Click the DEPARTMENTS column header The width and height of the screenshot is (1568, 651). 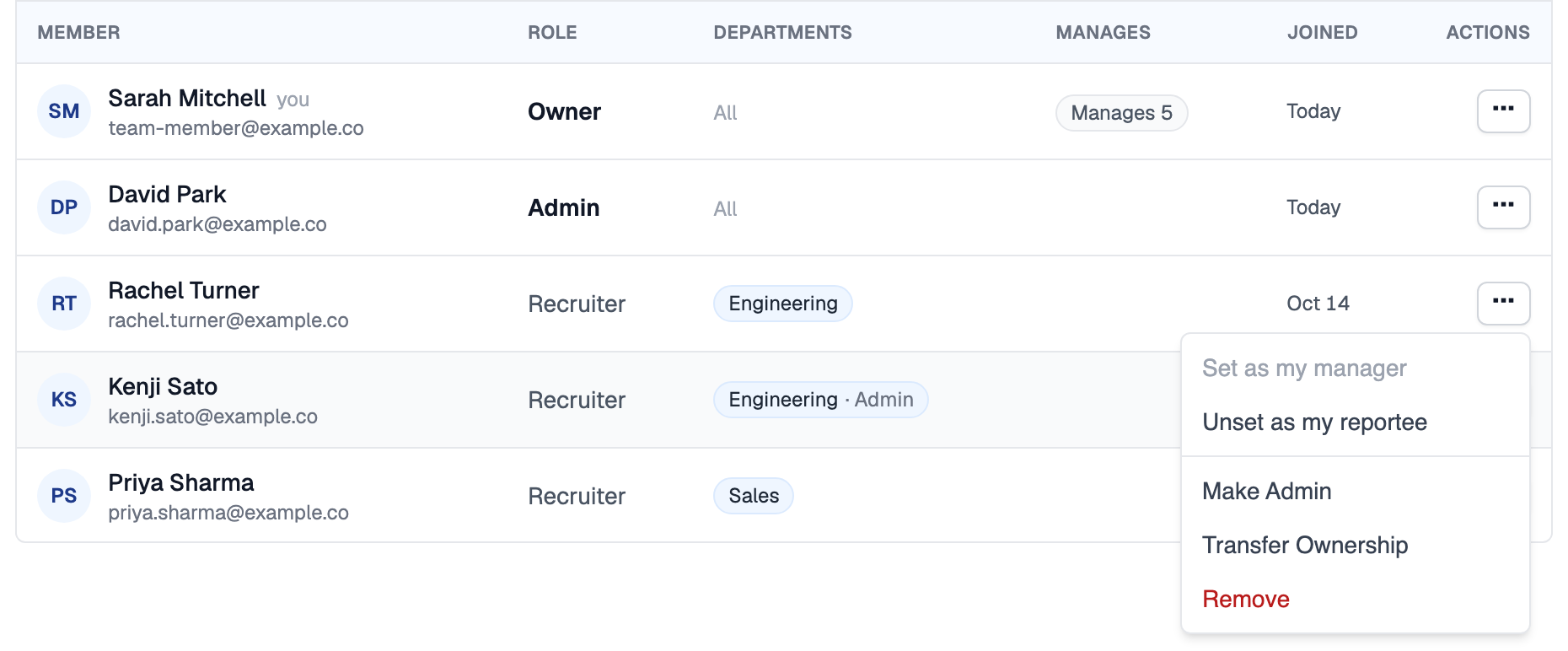tap(783, 33)
